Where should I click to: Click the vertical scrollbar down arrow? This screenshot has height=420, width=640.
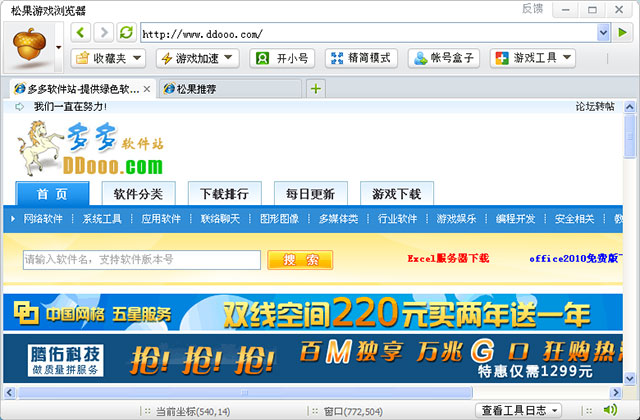629,378
